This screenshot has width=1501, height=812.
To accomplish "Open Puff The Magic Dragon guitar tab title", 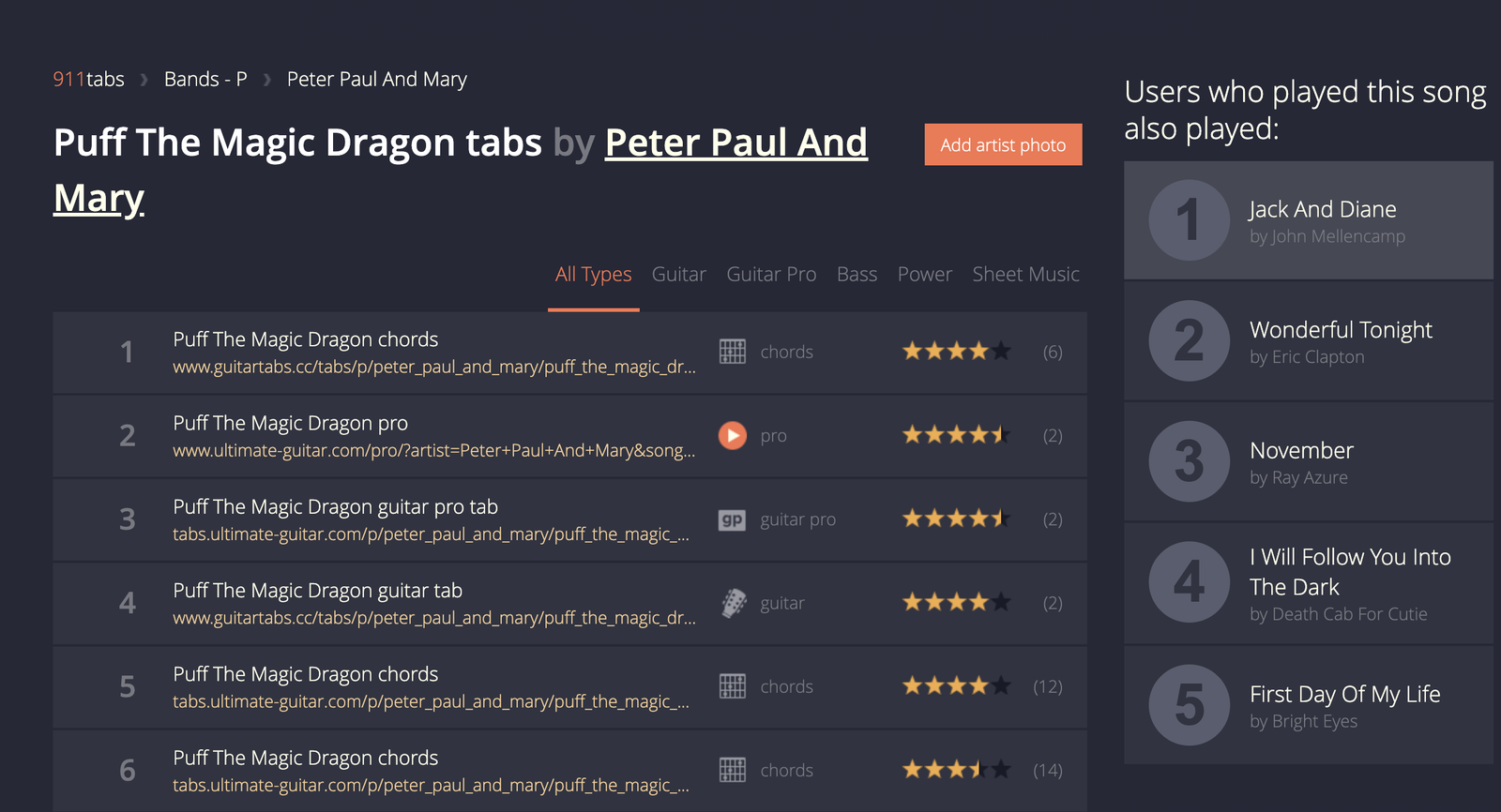I will [x=318, y=591].
